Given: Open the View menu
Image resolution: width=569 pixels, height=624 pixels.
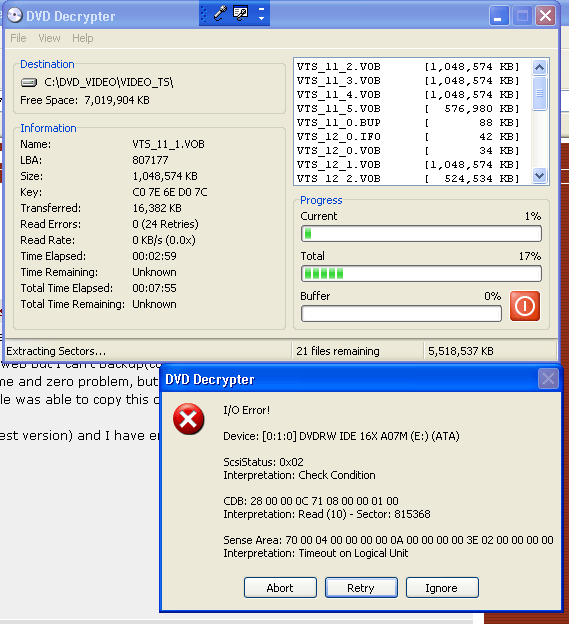Looking at the screenshot, I should [x=49, y=38].
